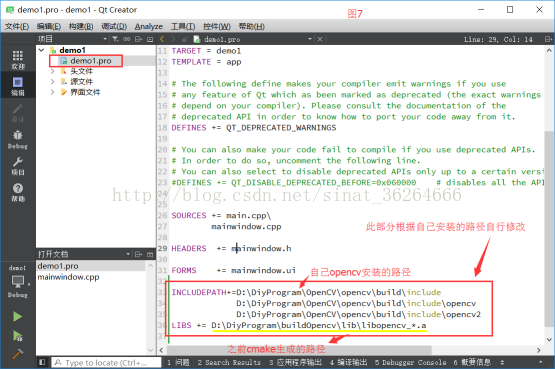Click the demo1.pro file icon in the editor toolbar

pyautogui.click(x=197, y=39)
